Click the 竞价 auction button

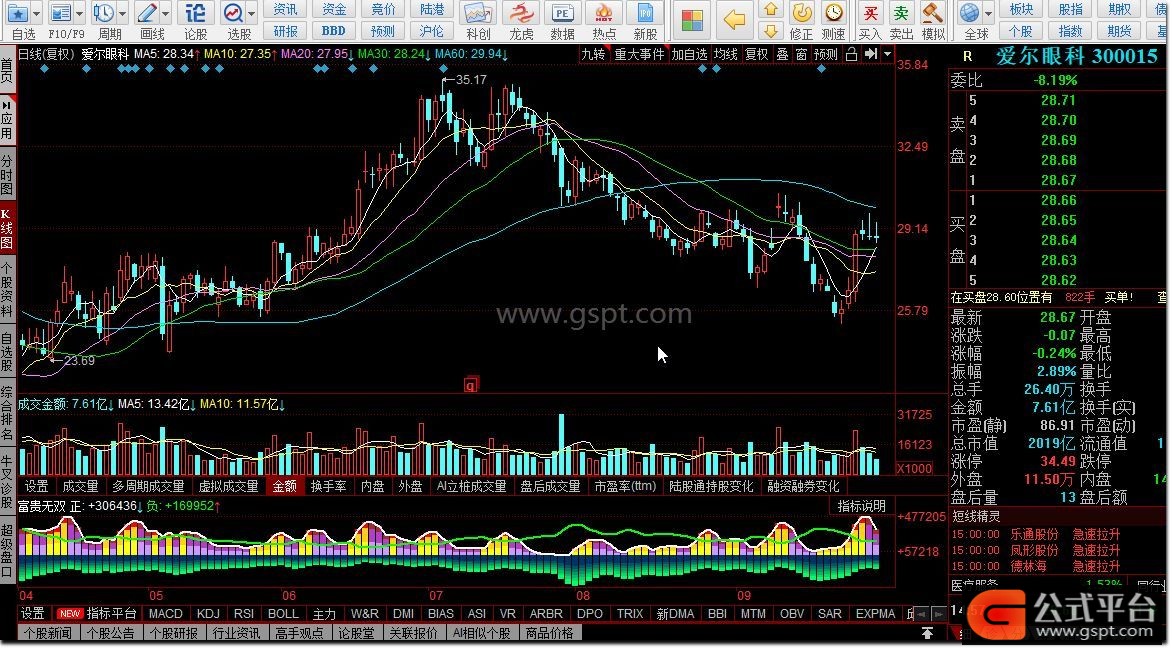383,10
